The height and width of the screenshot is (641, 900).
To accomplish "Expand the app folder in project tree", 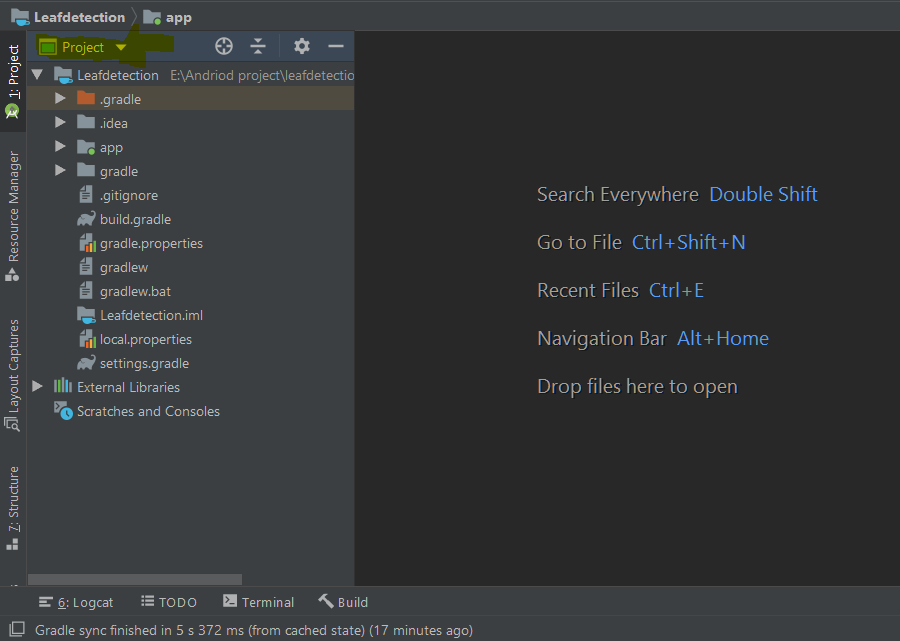I will pyautogui.click(x=60, y=147).
